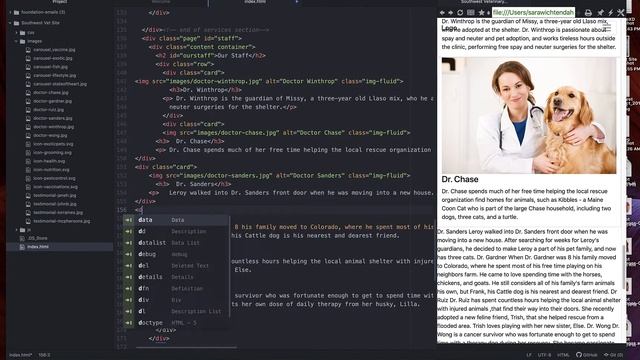This screenshot has width=640, height=360.
Task: Click the print icon in preview toolbar
Action: [x=588, y=13]
